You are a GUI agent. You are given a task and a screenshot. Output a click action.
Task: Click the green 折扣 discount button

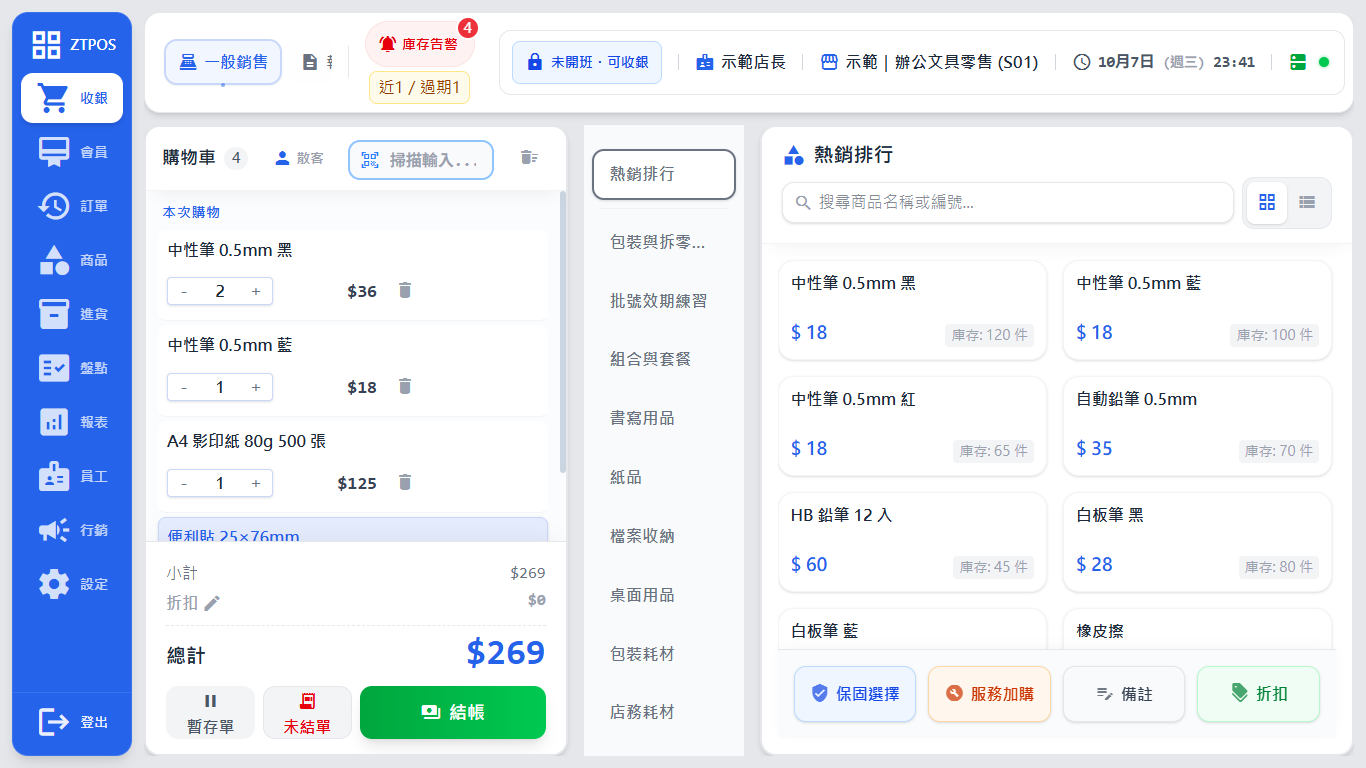(1258, 694)
